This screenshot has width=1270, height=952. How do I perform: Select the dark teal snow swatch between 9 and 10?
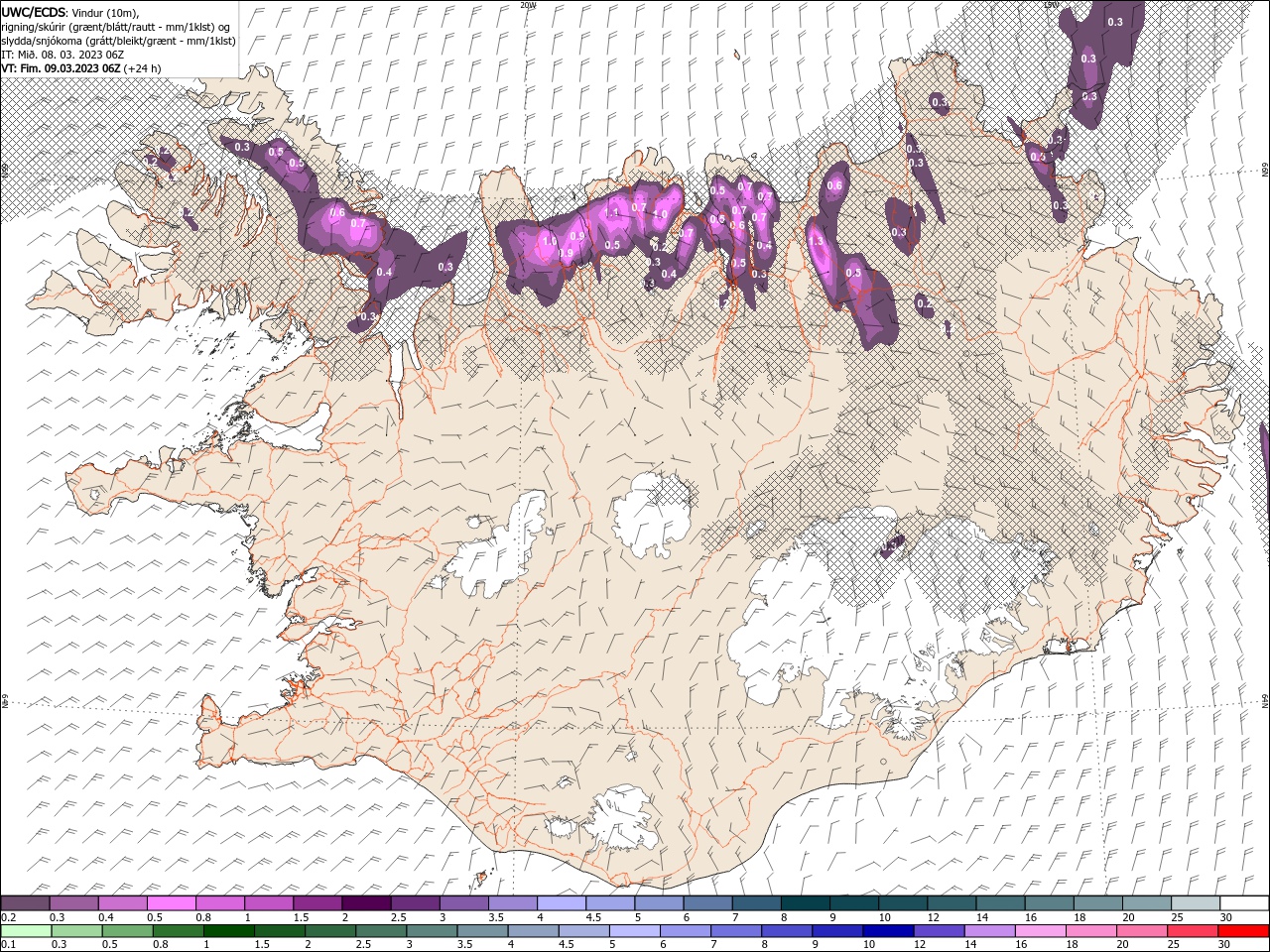853,903
